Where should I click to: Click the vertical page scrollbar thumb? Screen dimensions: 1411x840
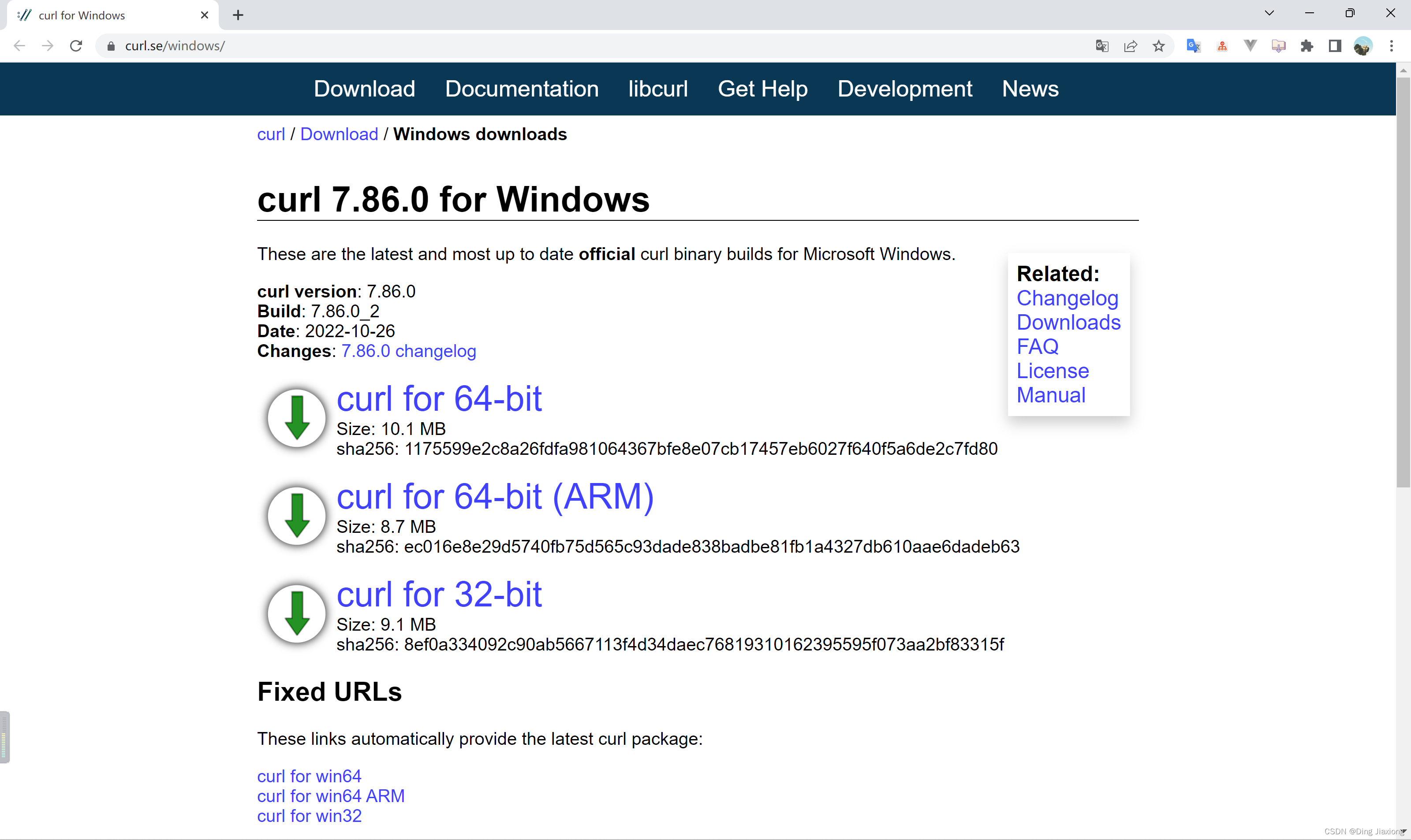point(1403,282)
